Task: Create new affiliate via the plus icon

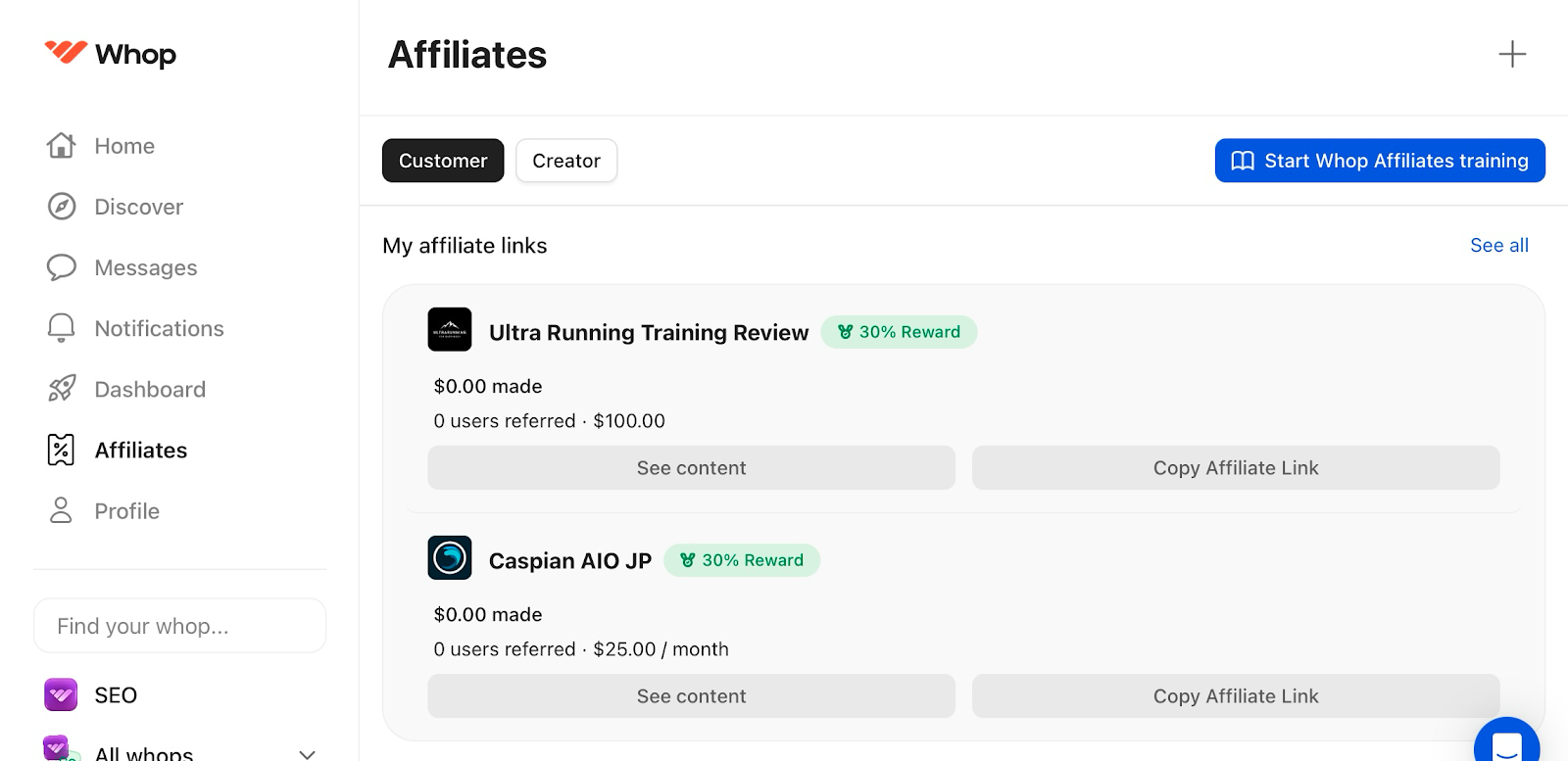Action: 1511,55
